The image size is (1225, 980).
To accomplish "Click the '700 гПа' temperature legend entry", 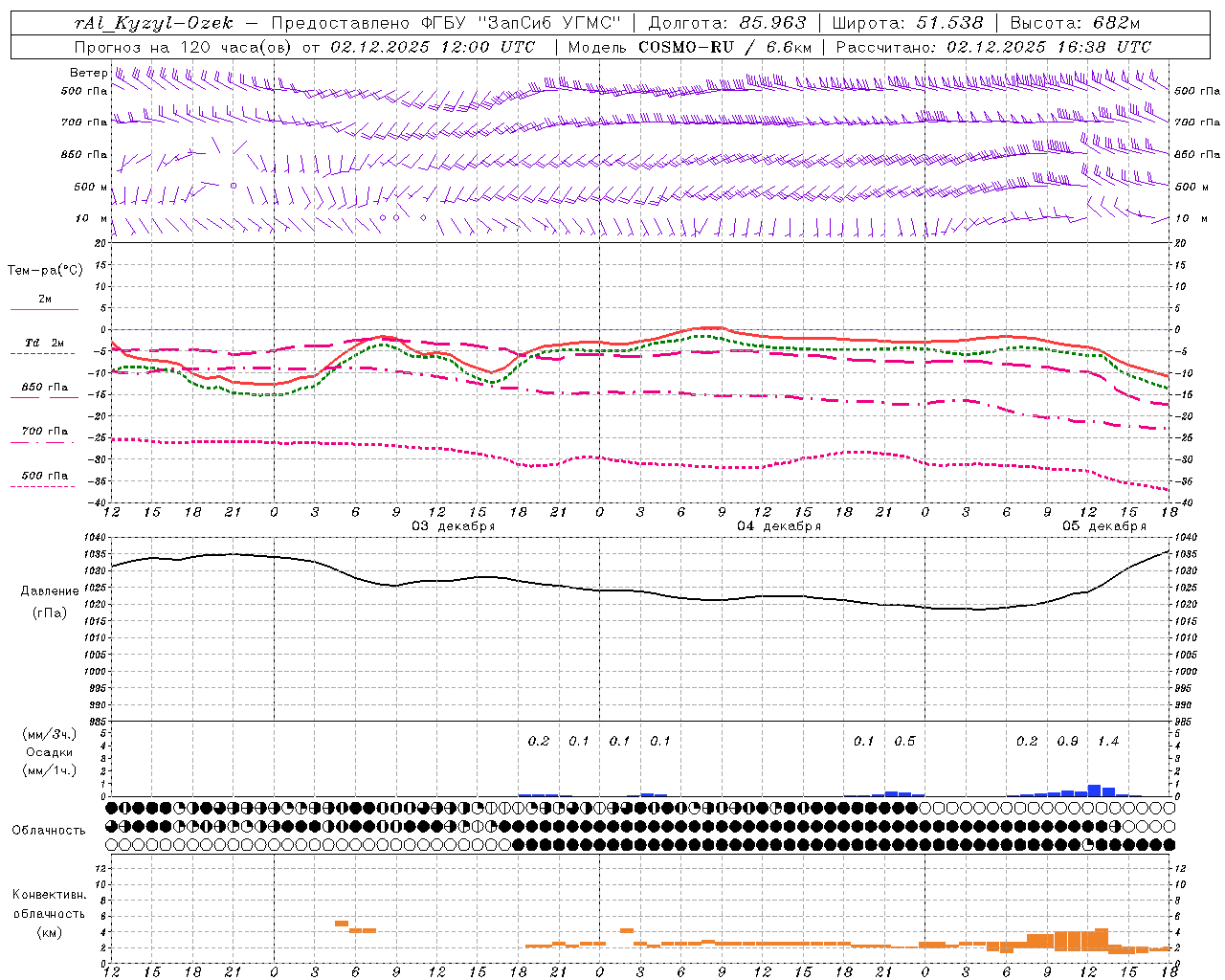I will tap(45, 432).
